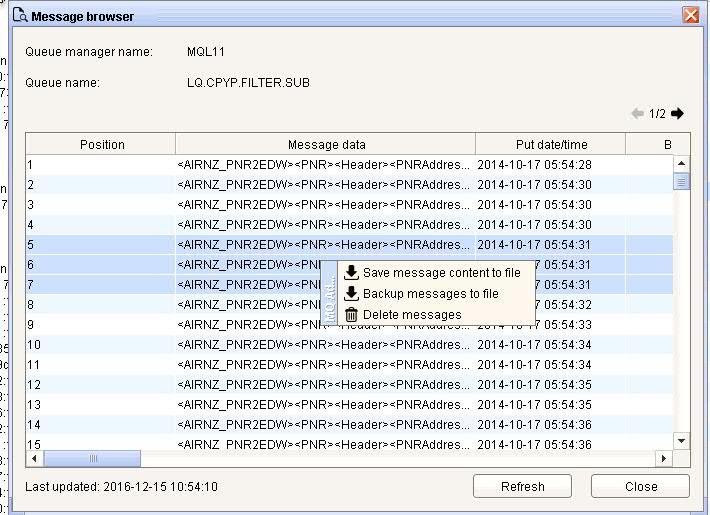Click the download icon beside Save message content

[351, 273]
